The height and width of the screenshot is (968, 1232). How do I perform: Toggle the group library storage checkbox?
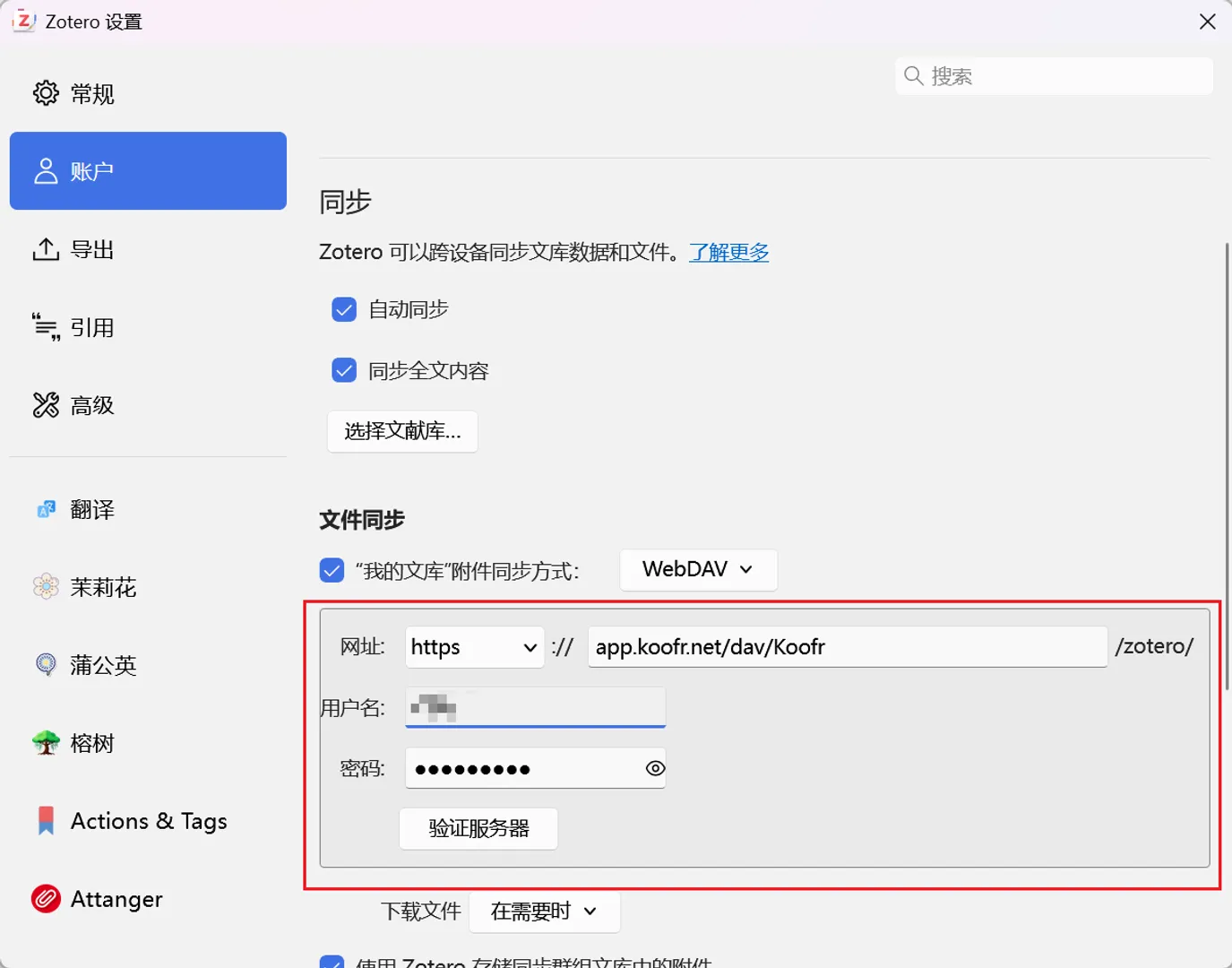[x=332, y=962]
